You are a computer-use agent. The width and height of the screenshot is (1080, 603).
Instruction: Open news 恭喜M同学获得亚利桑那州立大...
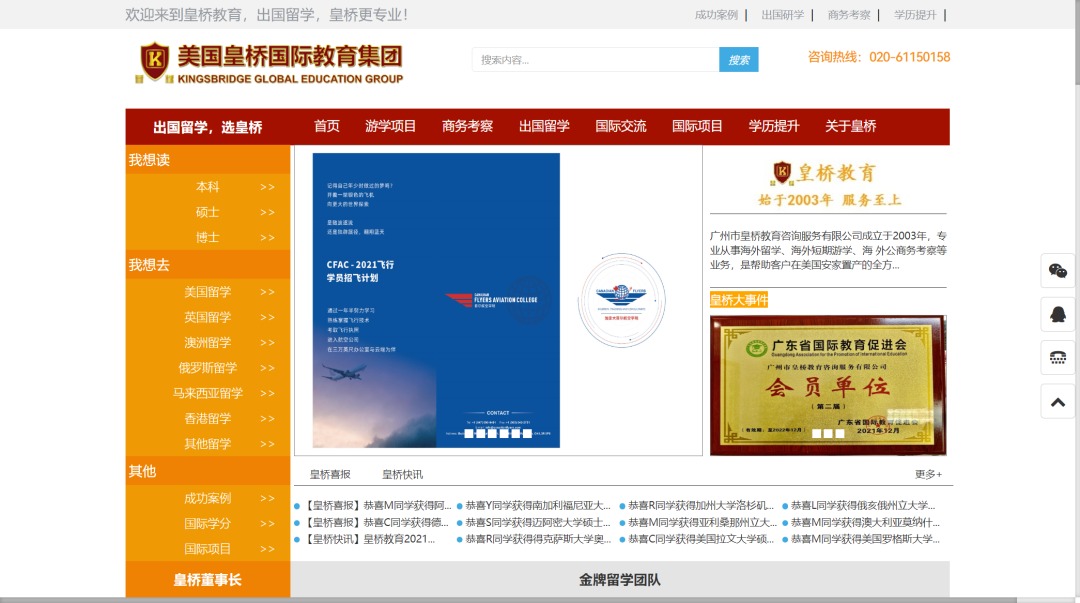tap(703, 522)
